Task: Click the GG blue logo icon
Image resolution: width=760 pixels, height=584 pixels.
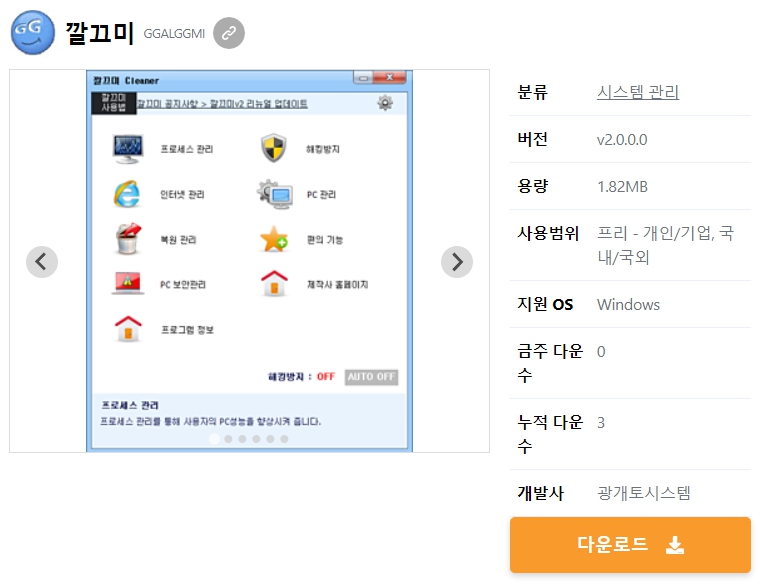Action: pos(32,32)
